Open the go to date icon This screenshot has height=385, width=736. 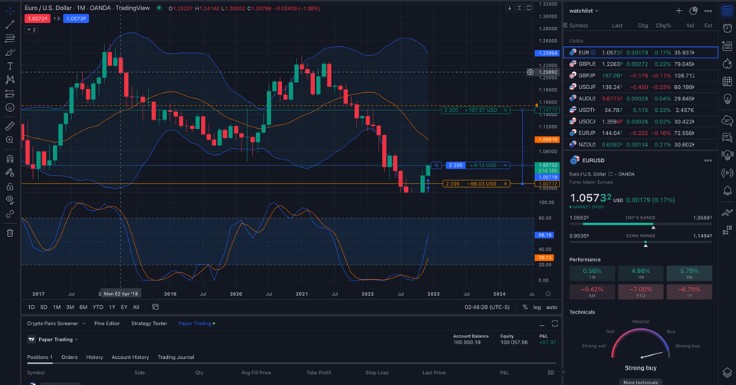[155, 307]
